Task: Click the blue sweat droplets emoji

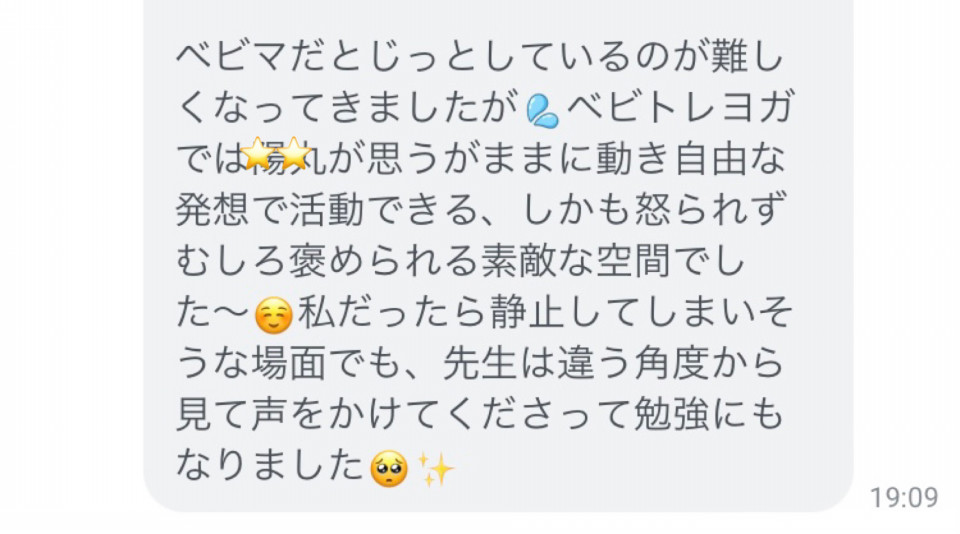Action: pyautogui.click(x=542, y=111)
